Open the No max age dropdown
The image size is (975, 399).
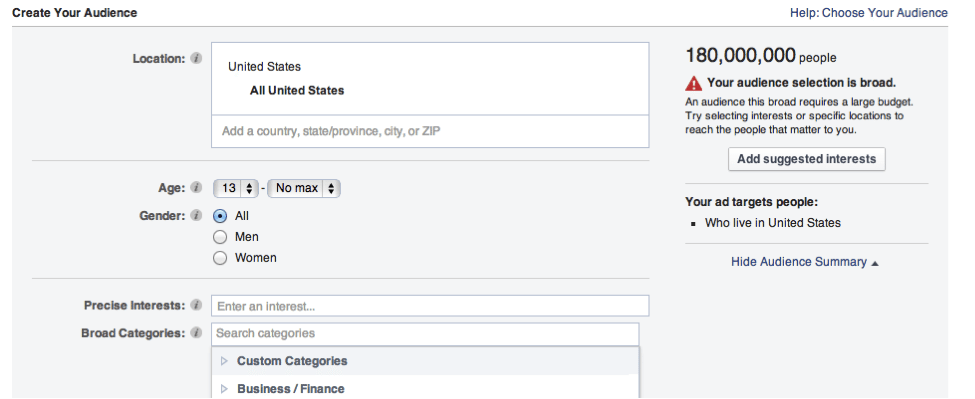(304, 188)
